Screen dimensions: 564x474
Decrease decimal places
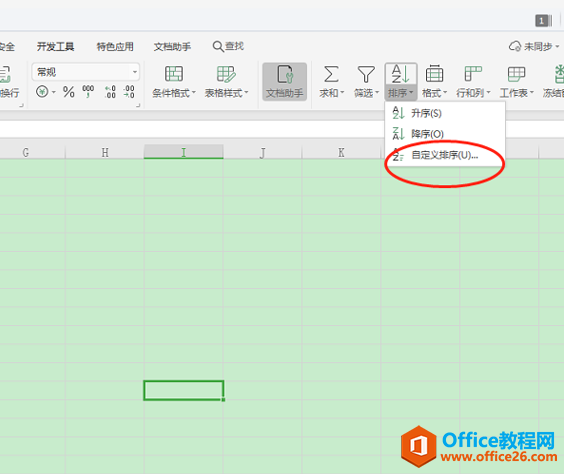click(x=129, y=91)
